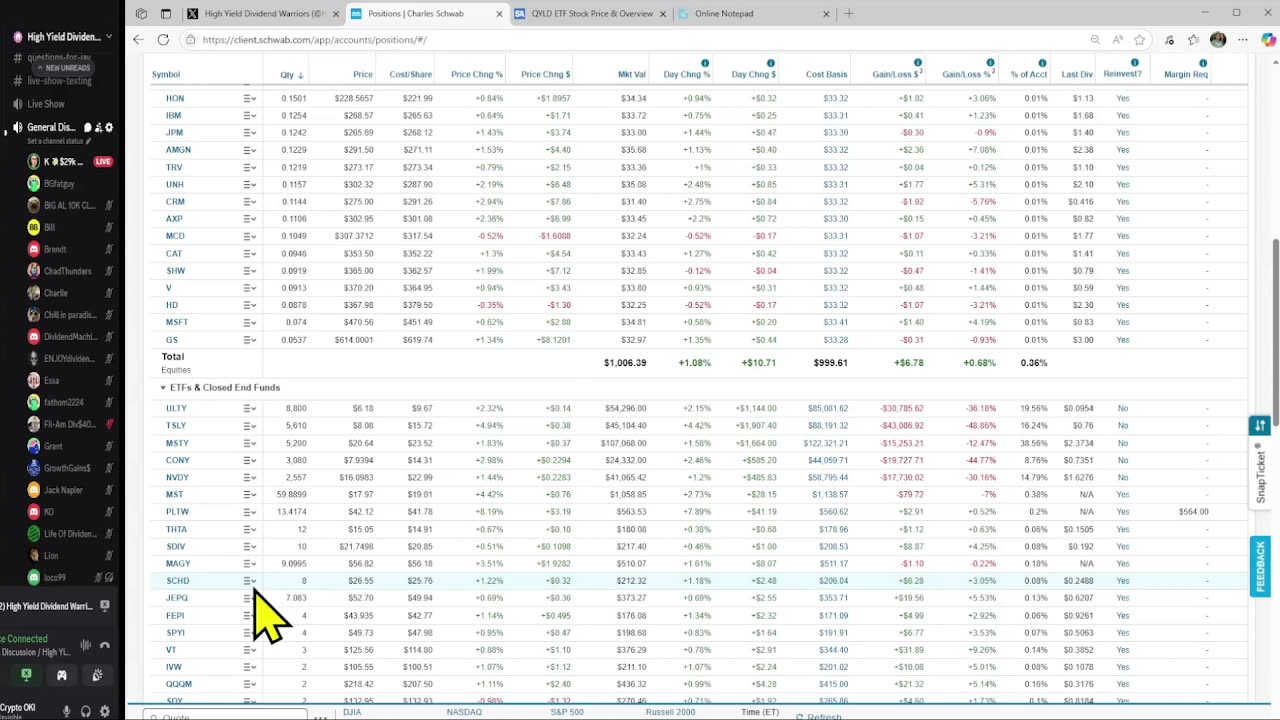Image resolution: width=1280 pixels, height=720 pixels.
Task: Open a new browser tab
Action: [849, 14]
